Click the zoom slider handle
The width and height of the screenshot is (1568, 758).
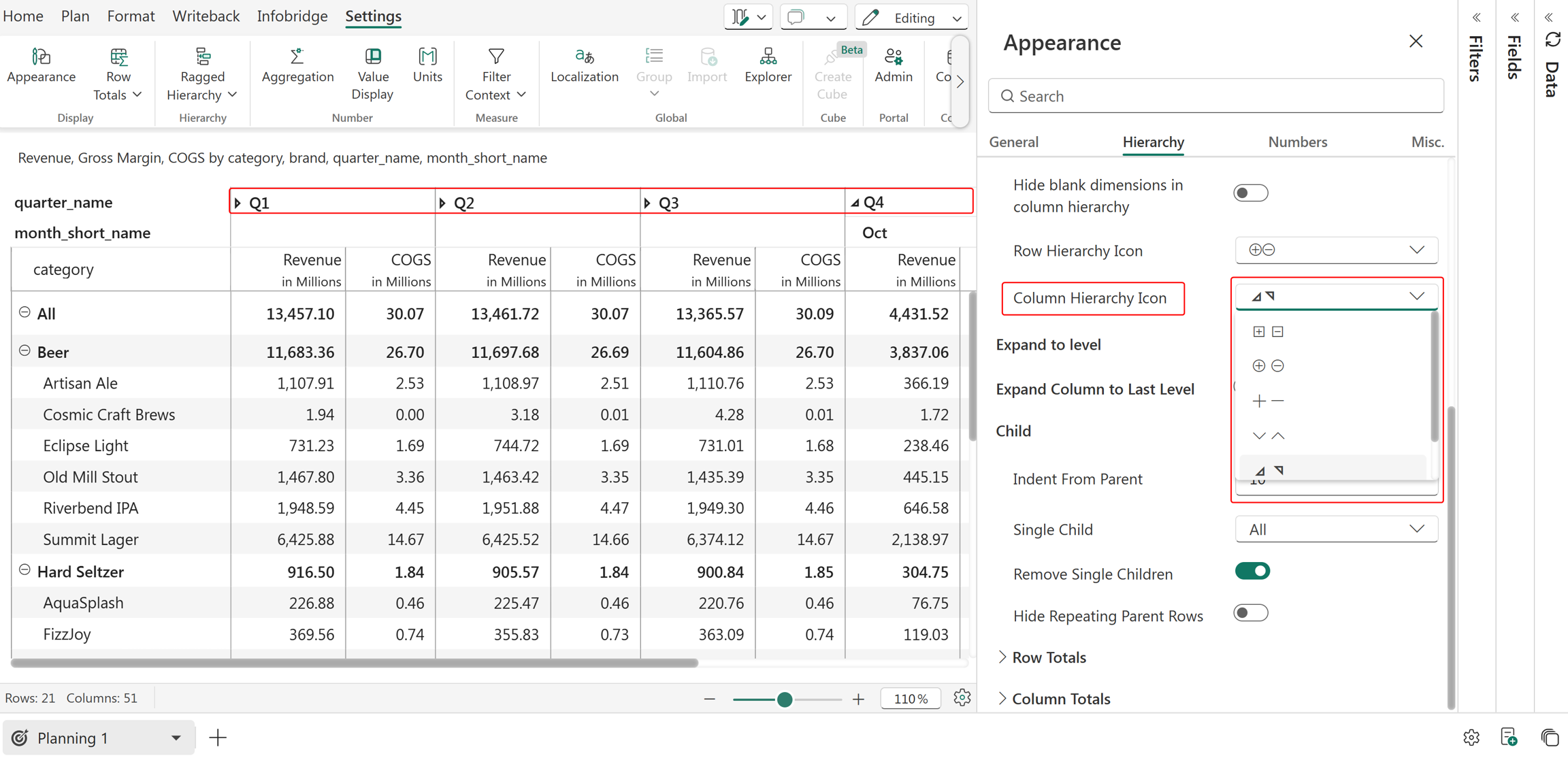click(x=784, y=699)
